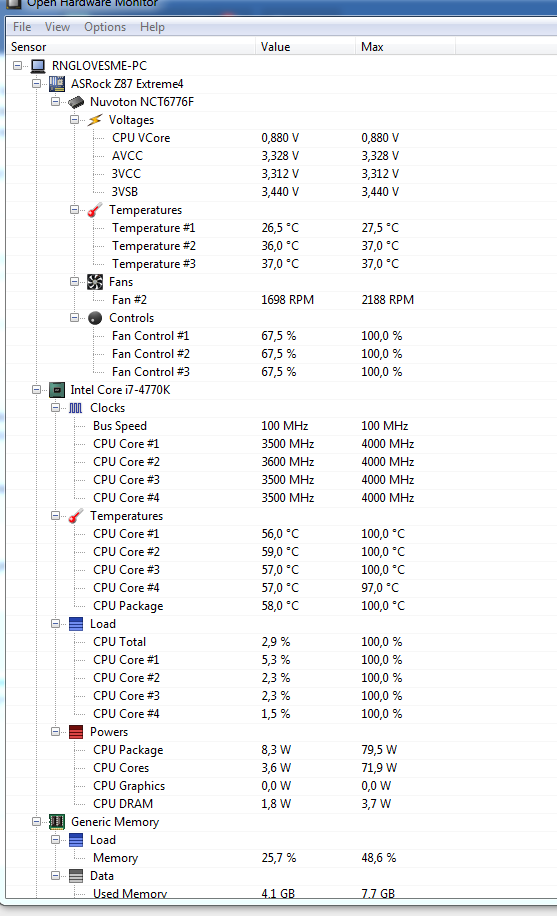Select the Memory load row

coord(282,858)
